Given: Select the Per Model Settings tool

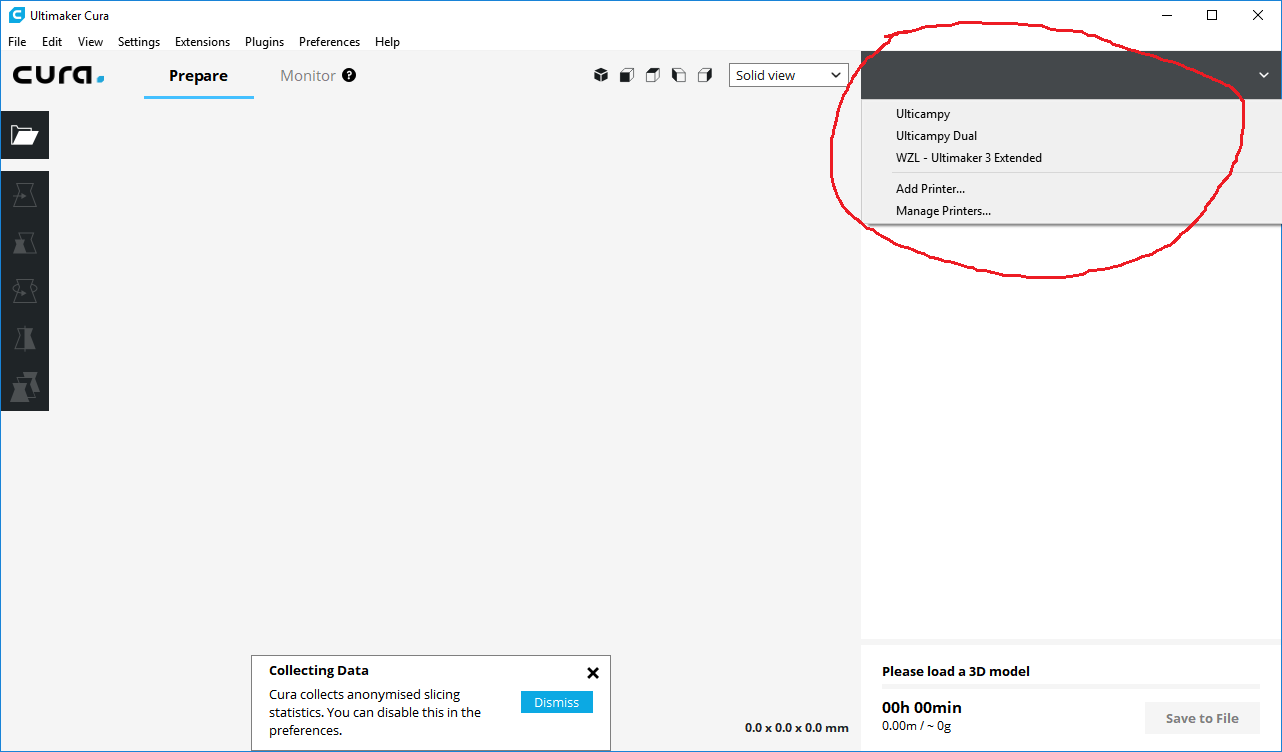Looking at the screenshot, I should pos(25,387).
